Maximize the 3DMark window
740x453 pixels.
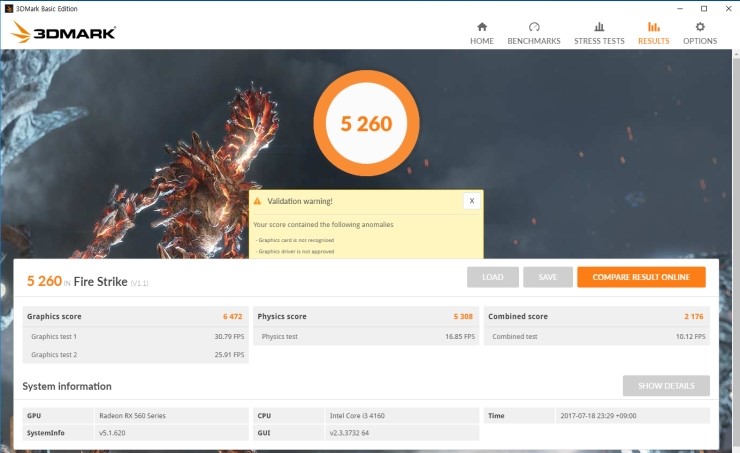point(704,8)
